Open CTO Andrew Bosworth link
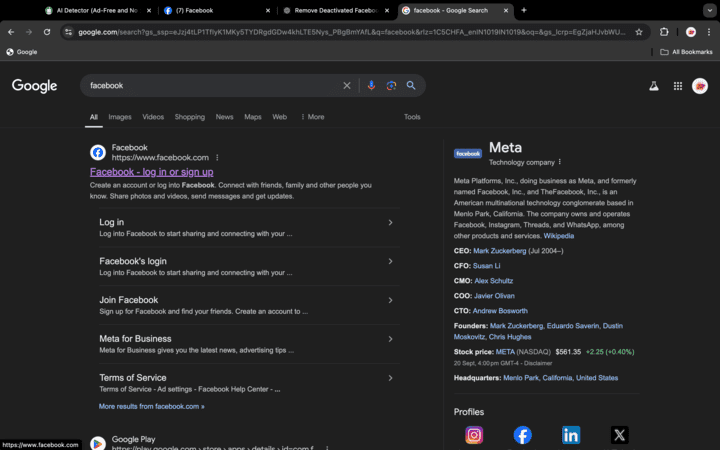 click(x=500, y=311)
